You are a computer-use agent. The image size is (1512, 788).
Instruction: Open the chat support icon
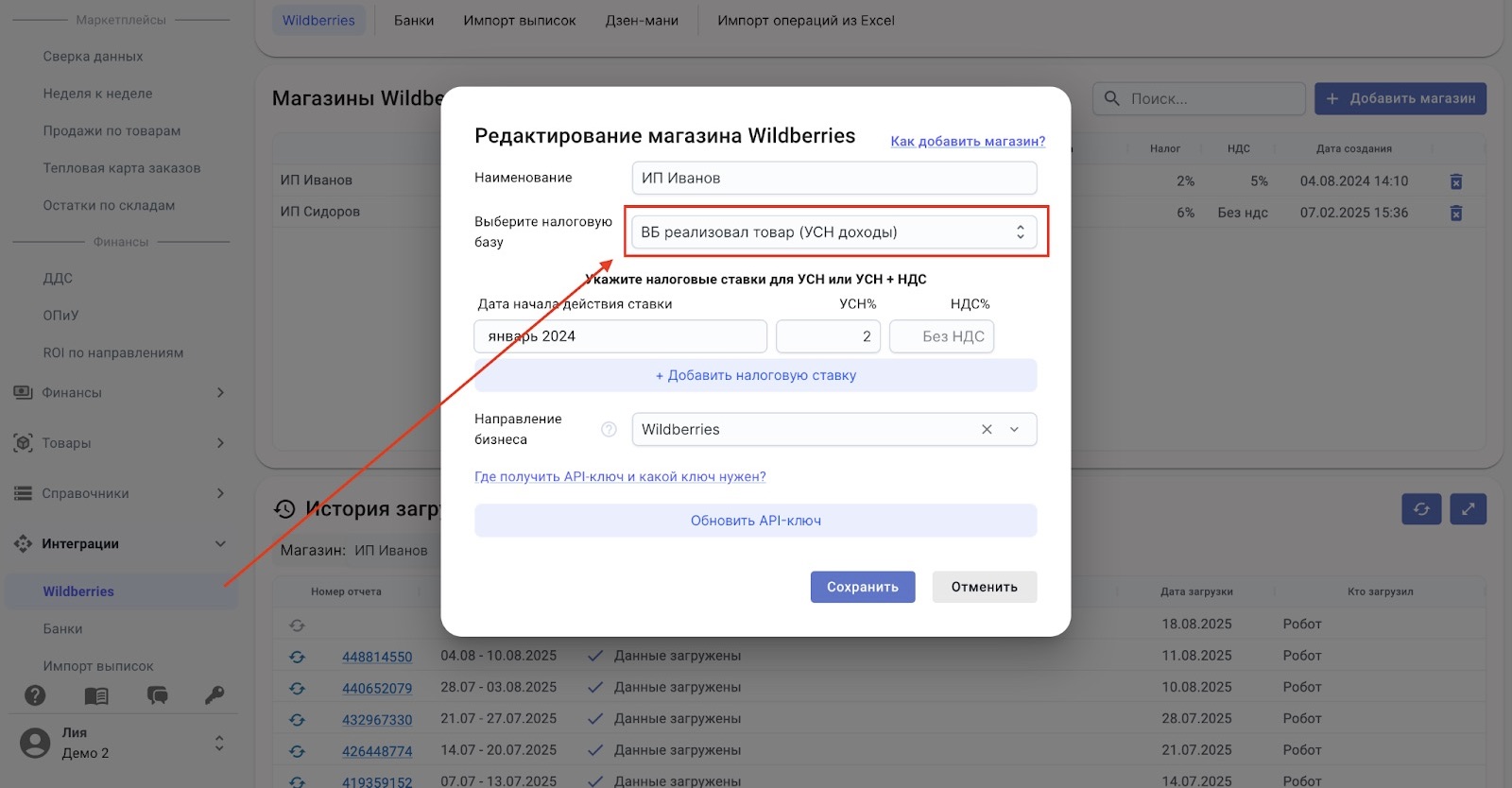157,695
